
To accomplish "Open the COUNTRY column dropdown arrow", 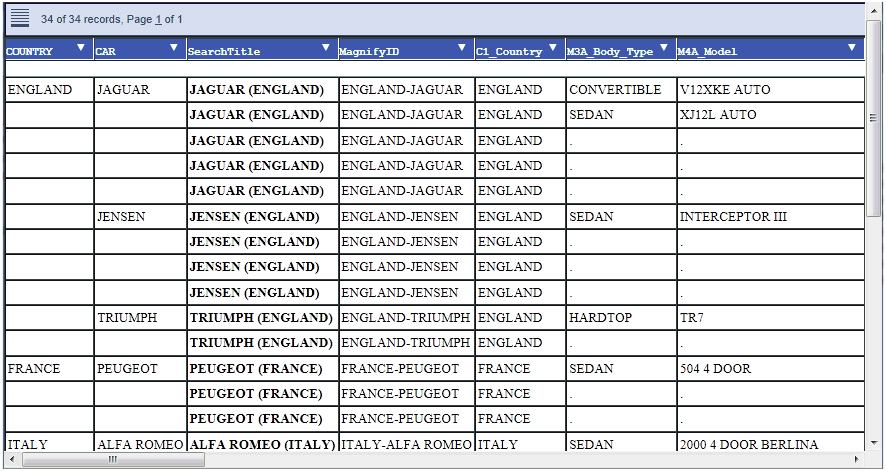I will point(81,48).
